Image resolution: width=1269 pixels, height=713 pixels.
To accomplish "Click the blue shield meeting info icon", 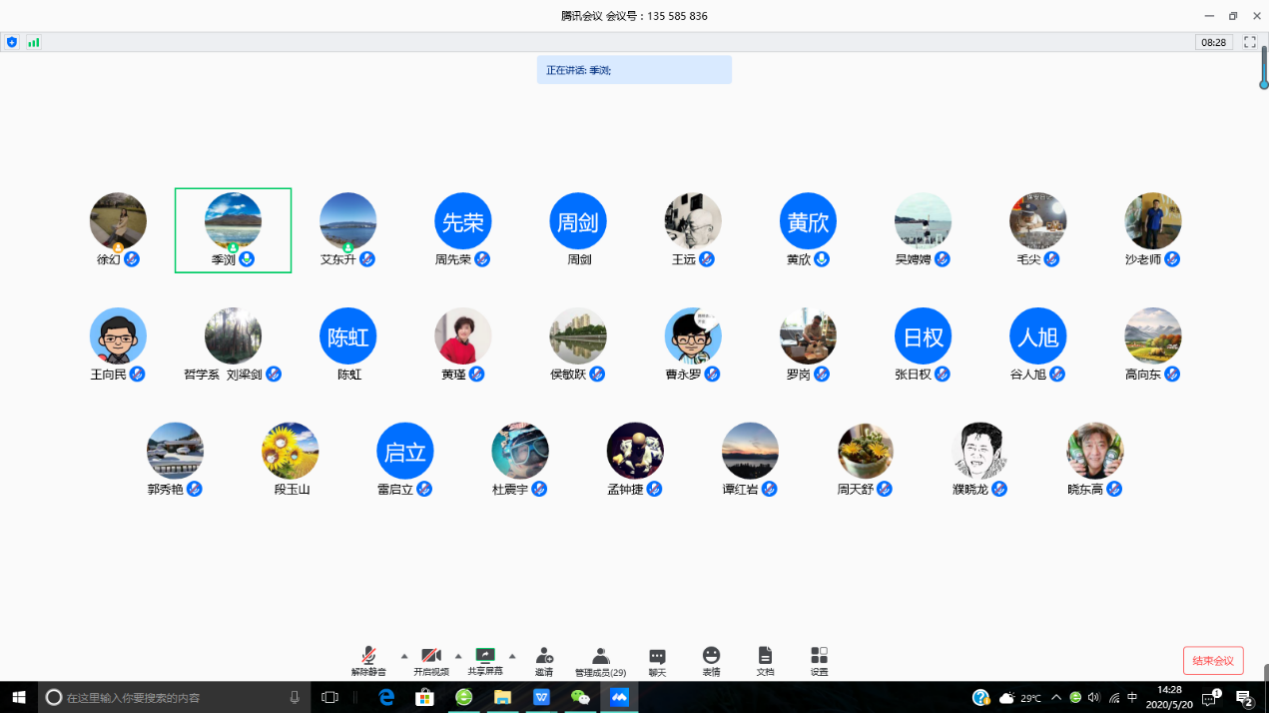I will [12, 42].
